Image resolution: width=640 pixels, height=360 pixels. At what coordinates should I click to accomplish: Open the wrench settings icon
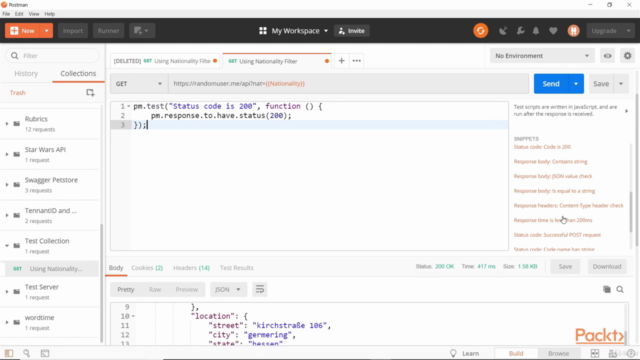(x=520, y=31)
